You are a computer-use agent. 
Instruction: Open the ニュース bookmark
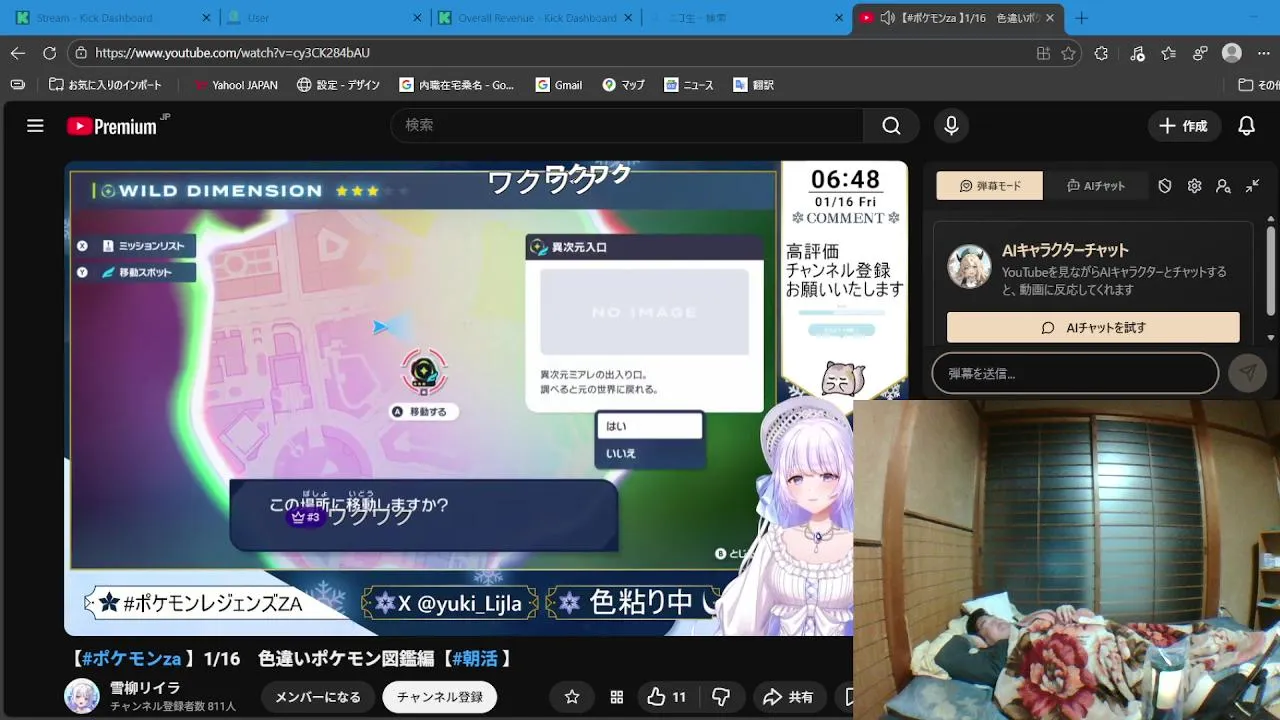pyautogui.click(x=689, y=85)
